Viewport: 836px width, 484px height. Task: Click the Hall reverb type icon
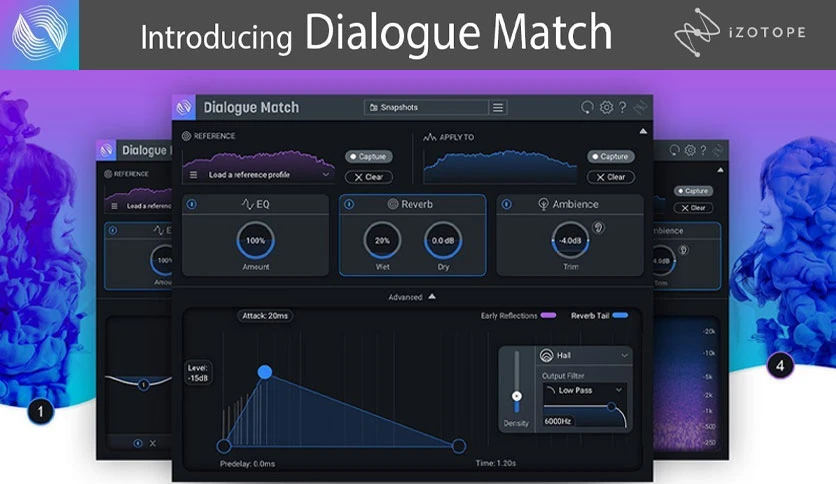(x=546, y=356)
